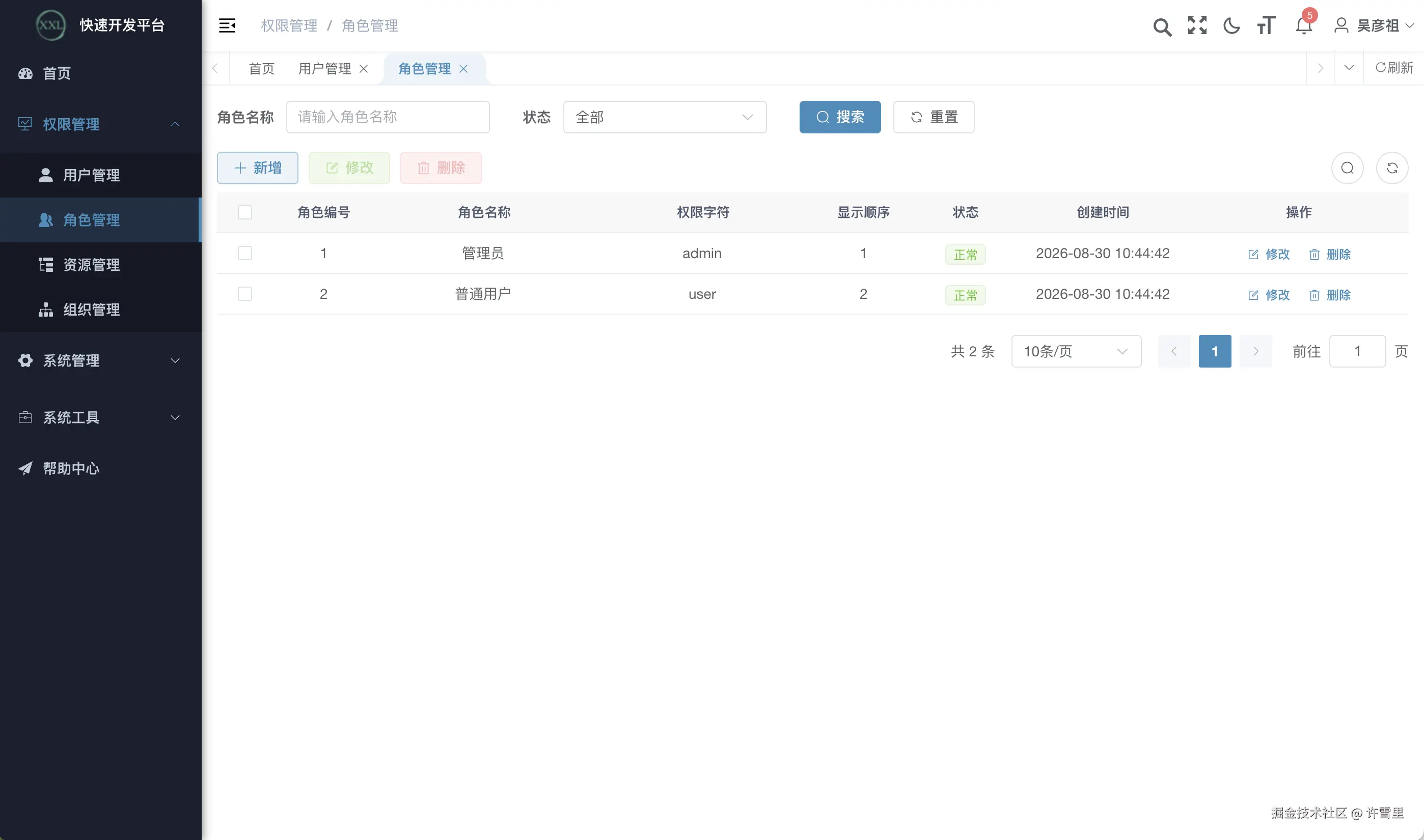Edit the 普通用户 role via 修改
The width and height of the screenshot is (1424, 840).
[x=1269, y=295]
